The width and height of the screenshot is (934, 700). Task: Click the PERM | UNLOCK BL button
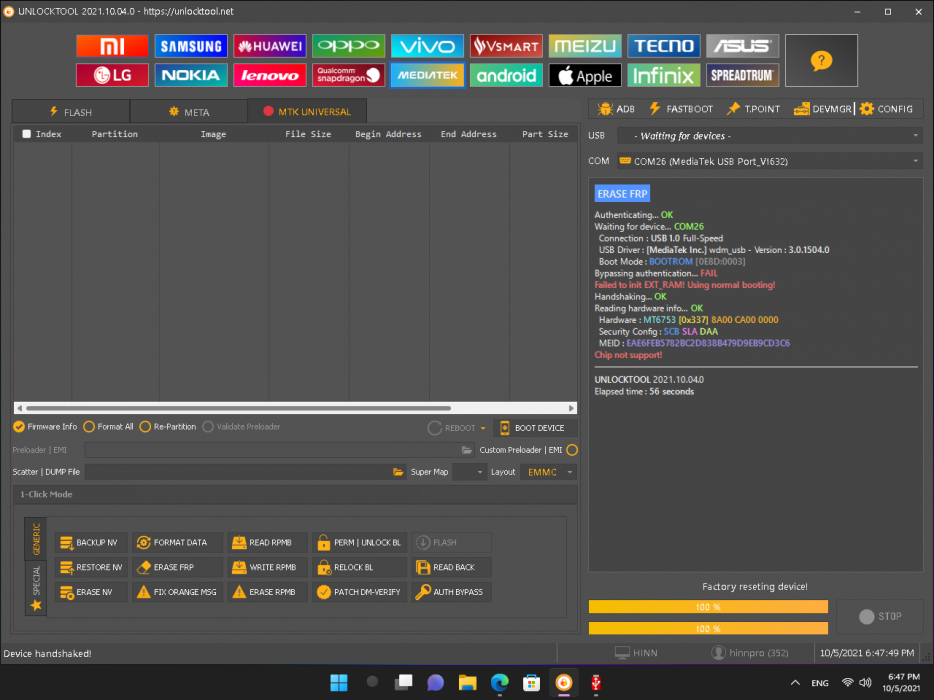pyautogui.click(x=360, y=542)
